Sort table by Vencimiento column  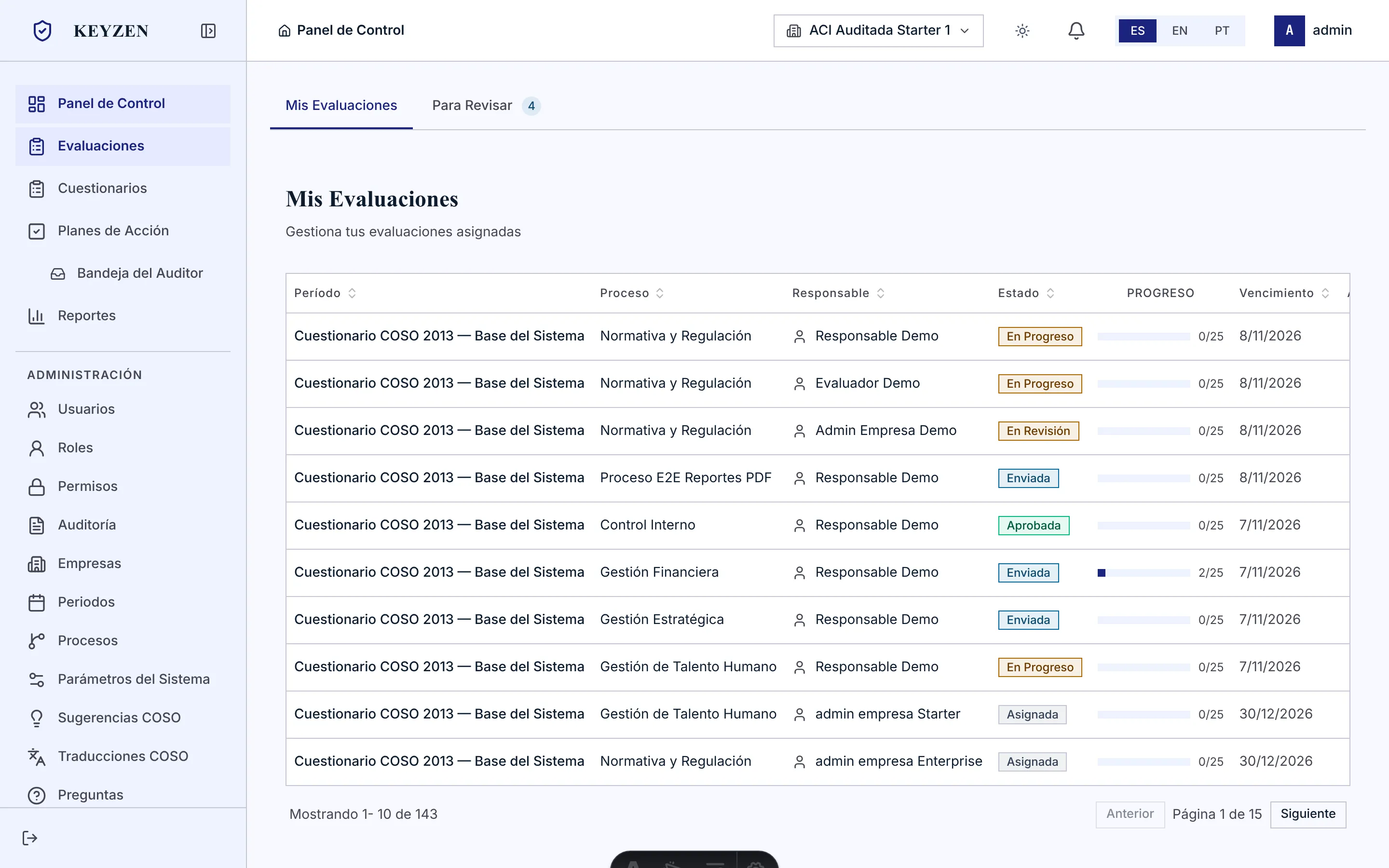coord(1284,293)
